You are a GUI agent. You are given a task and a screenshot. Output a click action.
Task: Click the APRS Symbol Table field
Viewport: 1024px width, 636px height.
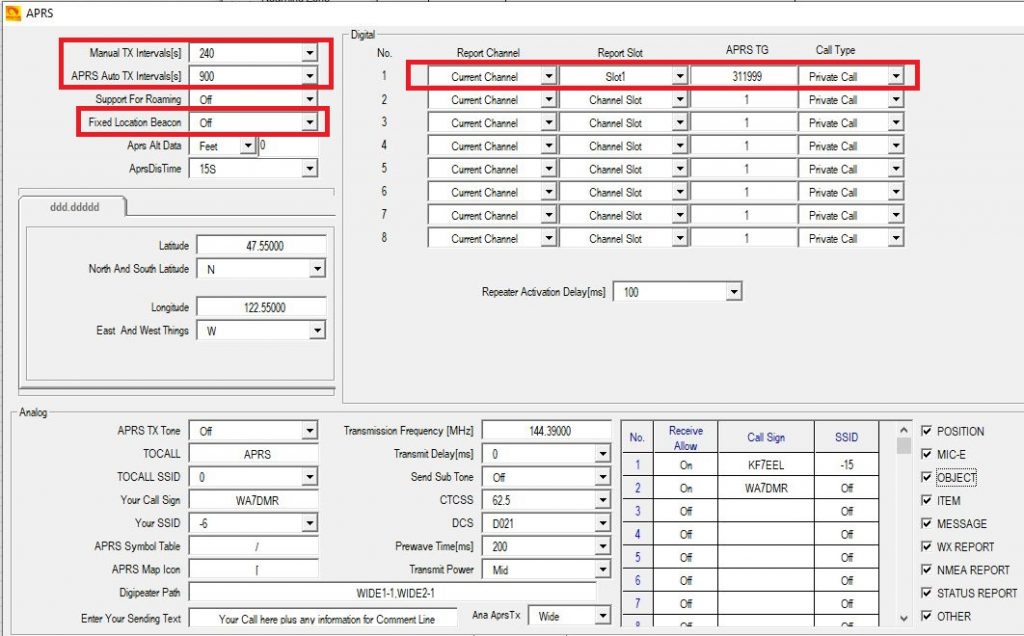254,547
